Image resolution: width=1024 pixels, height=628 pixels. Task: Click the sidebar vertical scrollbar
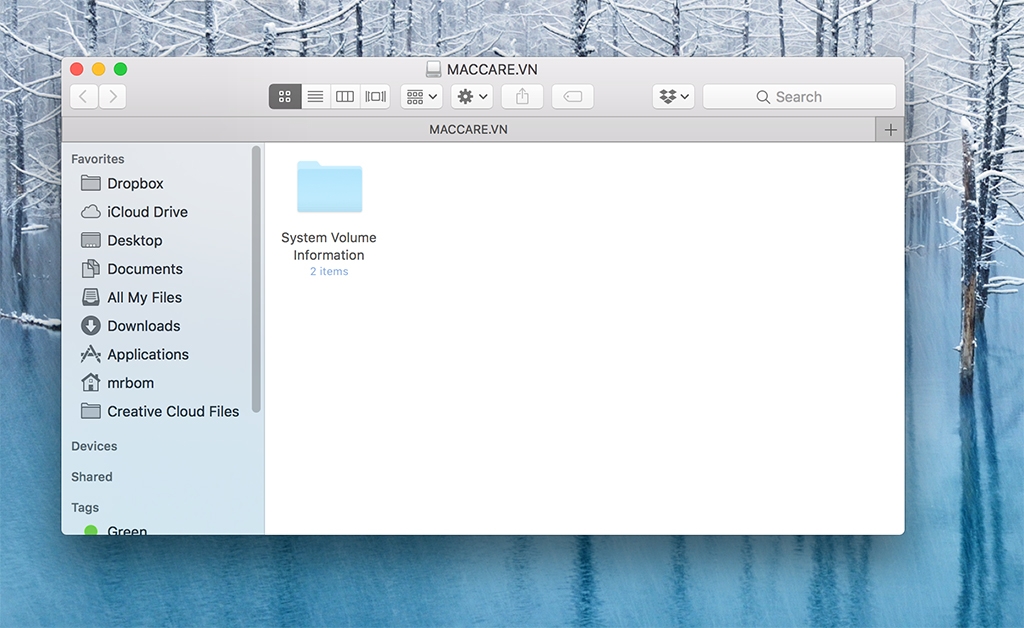click(x=256, y=280)
